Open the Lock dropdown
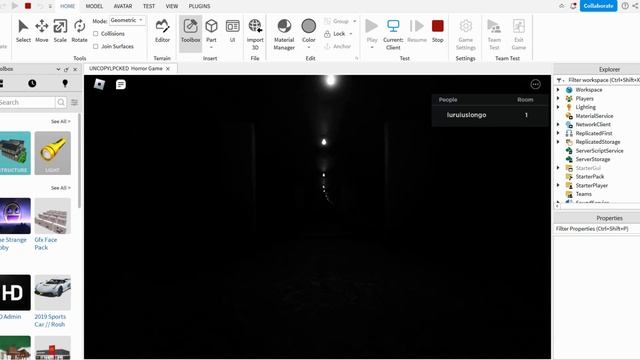 pyautogui.click(x=351, y=34)
